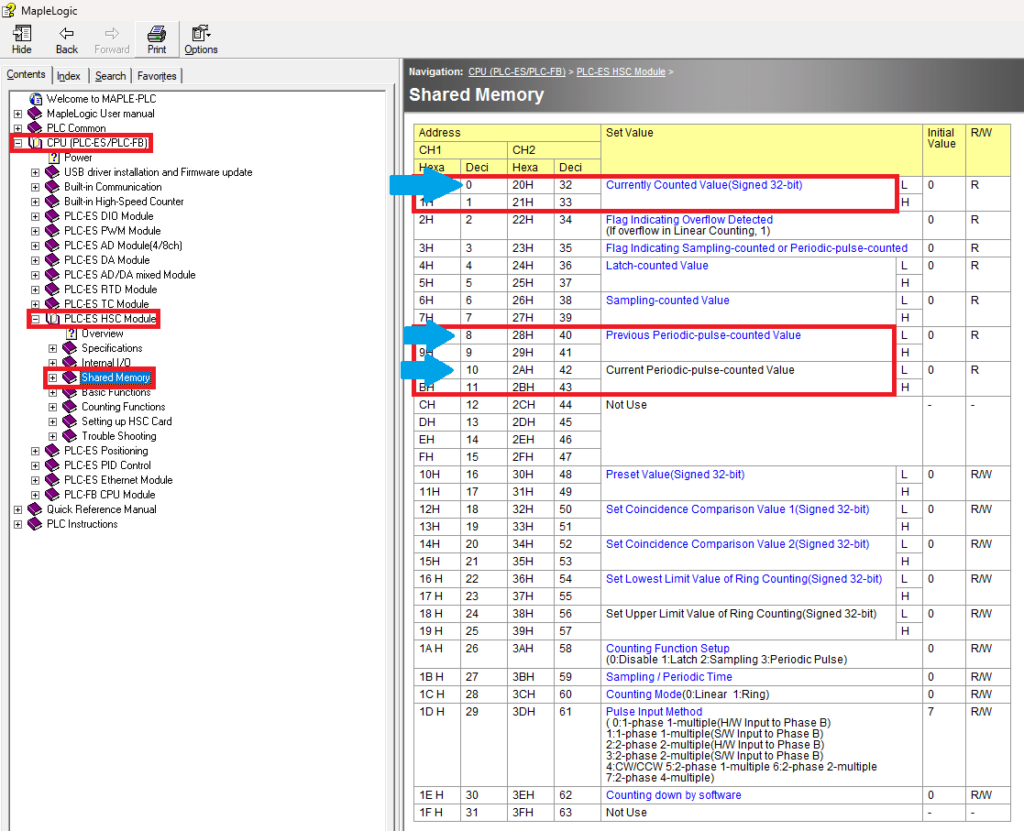Click CPU (PLC-ES/PLC-FB) navigation breadcrumb link

pos(518,72)
